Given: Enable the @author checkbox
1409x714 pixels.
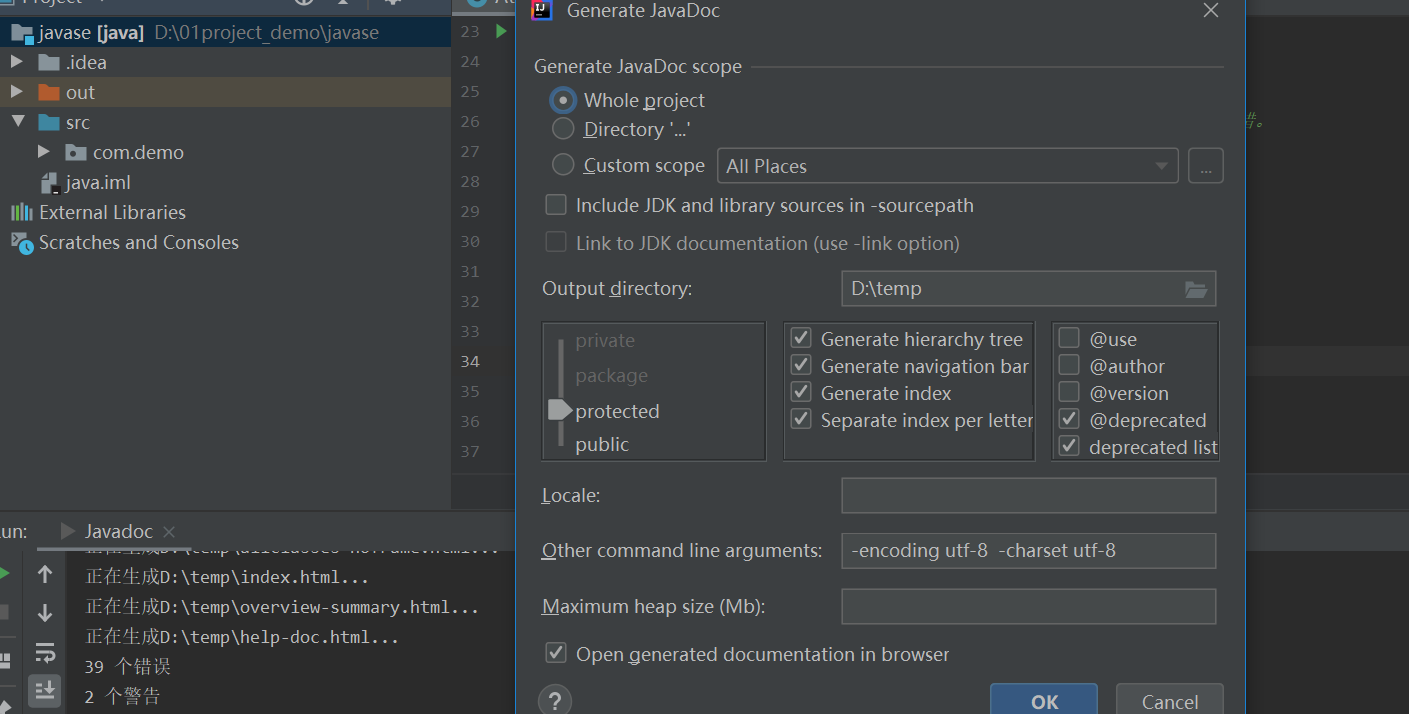Looking at the screenshot, I should pyautogui.click(x=1069, y=366).
